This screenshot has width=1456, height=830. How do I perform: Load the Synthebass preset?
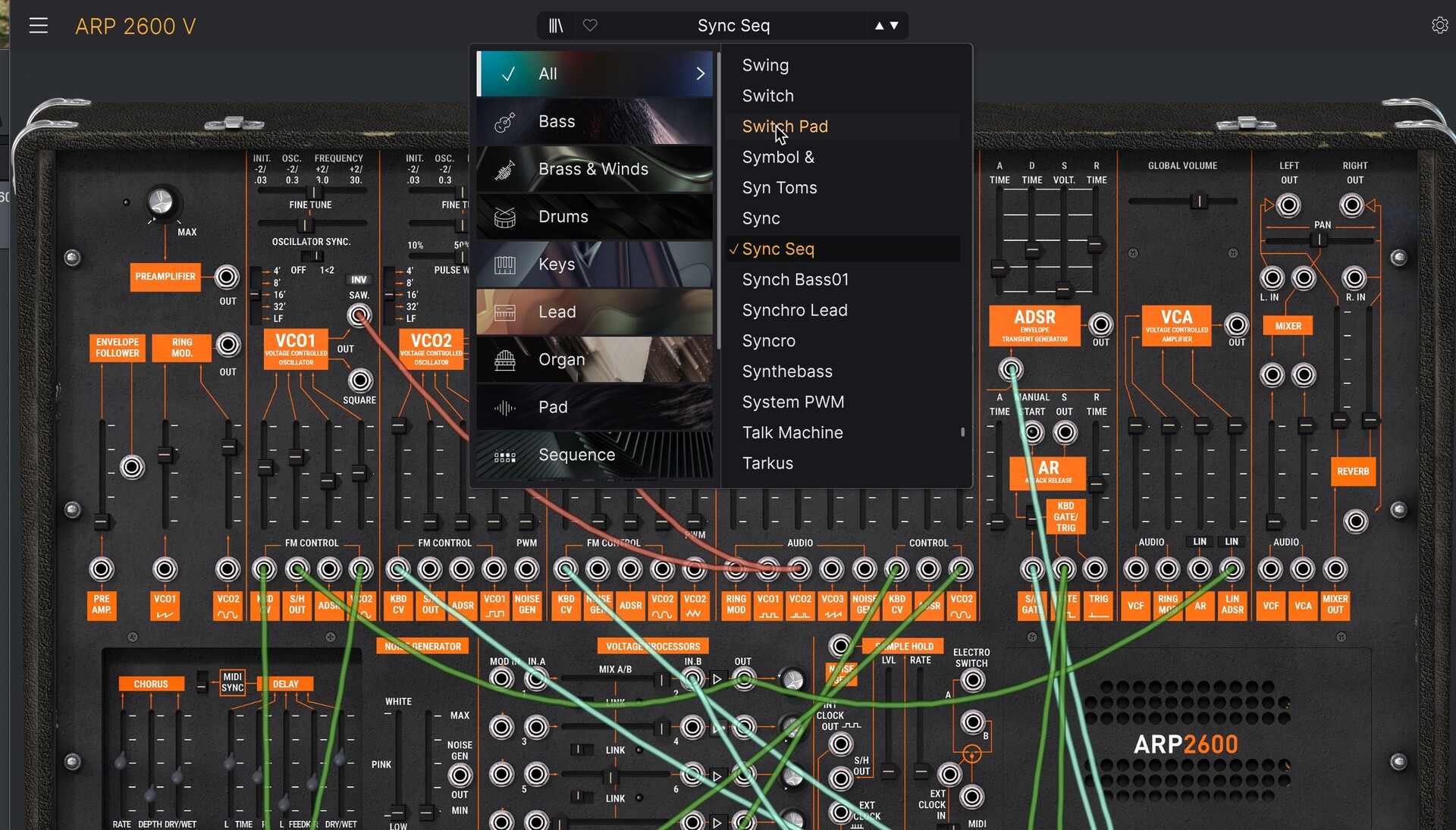[842, 371]
